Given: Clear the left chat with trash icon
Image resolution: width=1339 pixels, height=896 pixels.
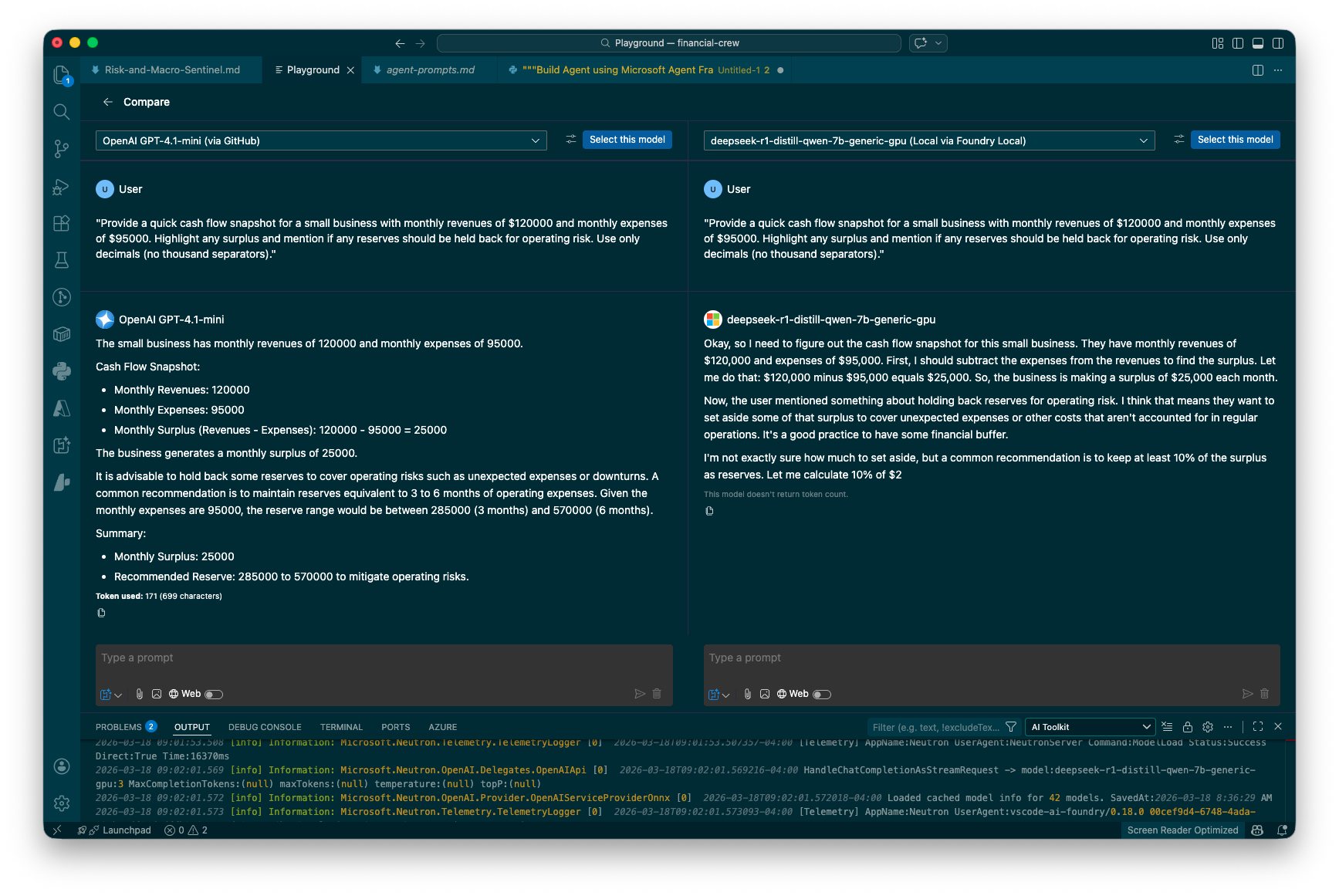Looking at the screenshot, I should (x=657, y=694).
